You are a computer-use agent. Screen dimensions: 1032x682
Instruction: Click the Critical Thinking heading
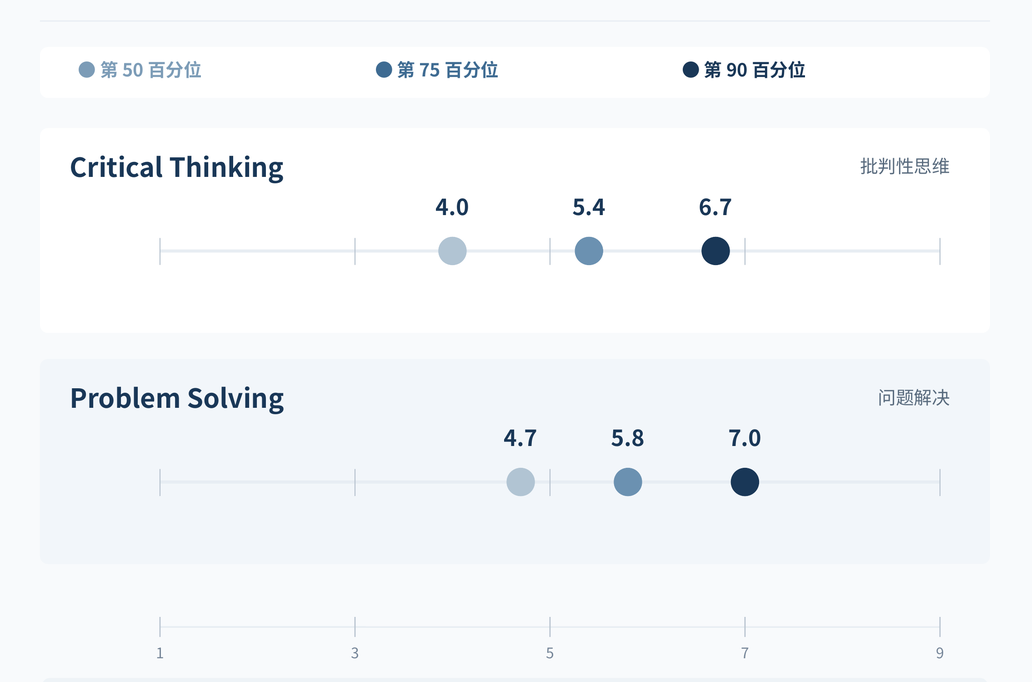(176, 168)
